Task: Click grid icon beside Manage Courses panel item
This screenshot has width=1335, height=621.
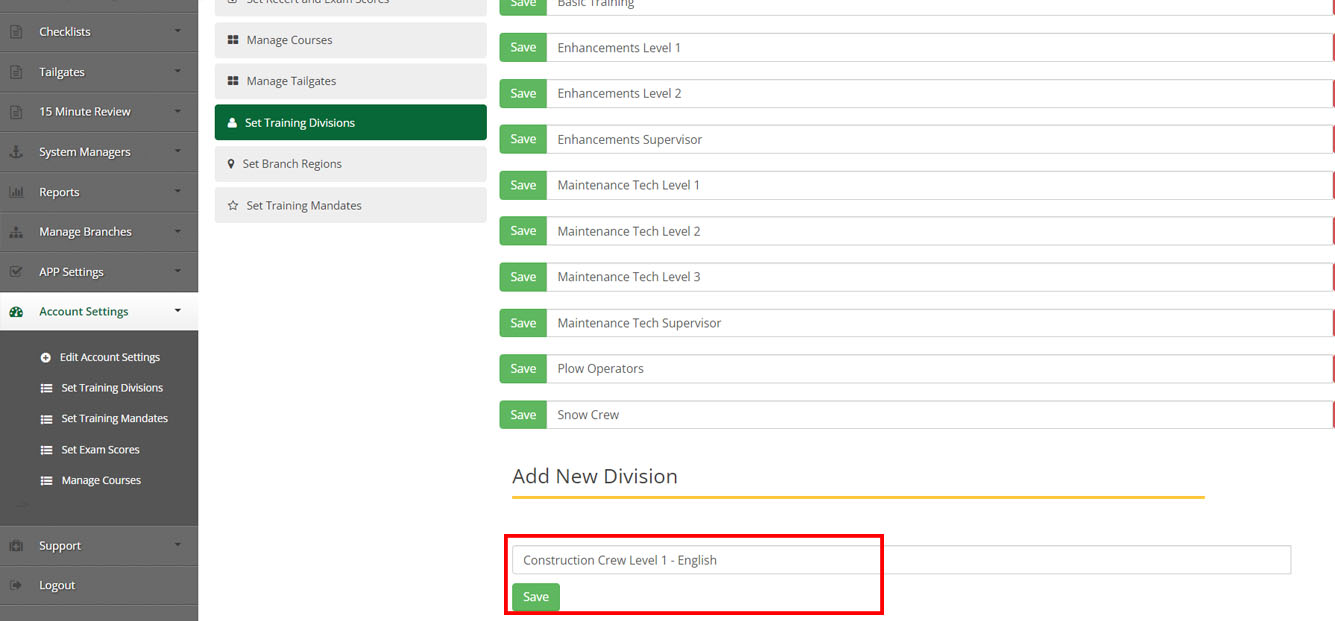Action: [x=233, y=40]
